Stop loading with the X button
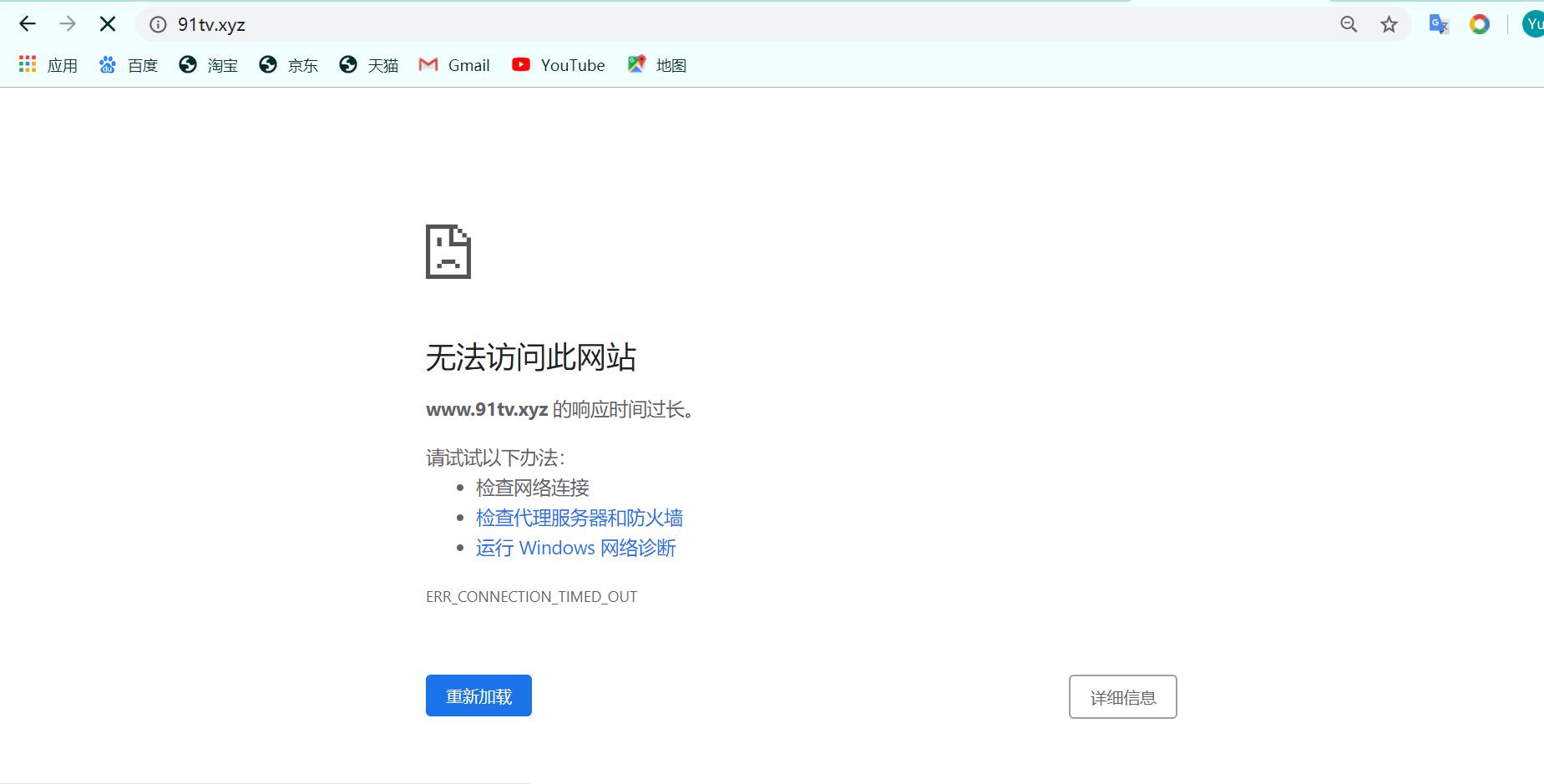 (107, 23)
